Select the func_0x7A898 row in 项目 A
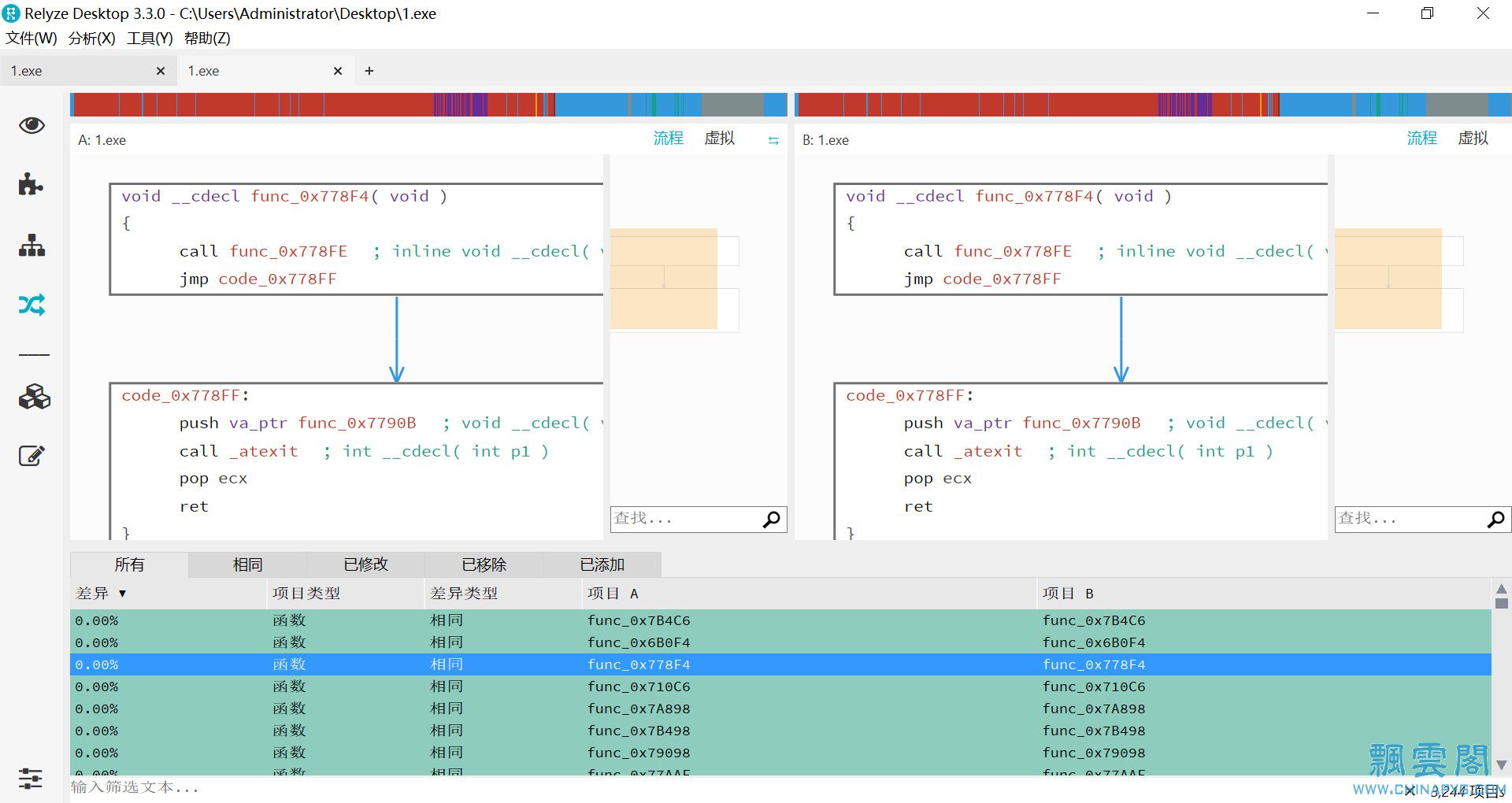1512x803 pixels. pos(639,709)
